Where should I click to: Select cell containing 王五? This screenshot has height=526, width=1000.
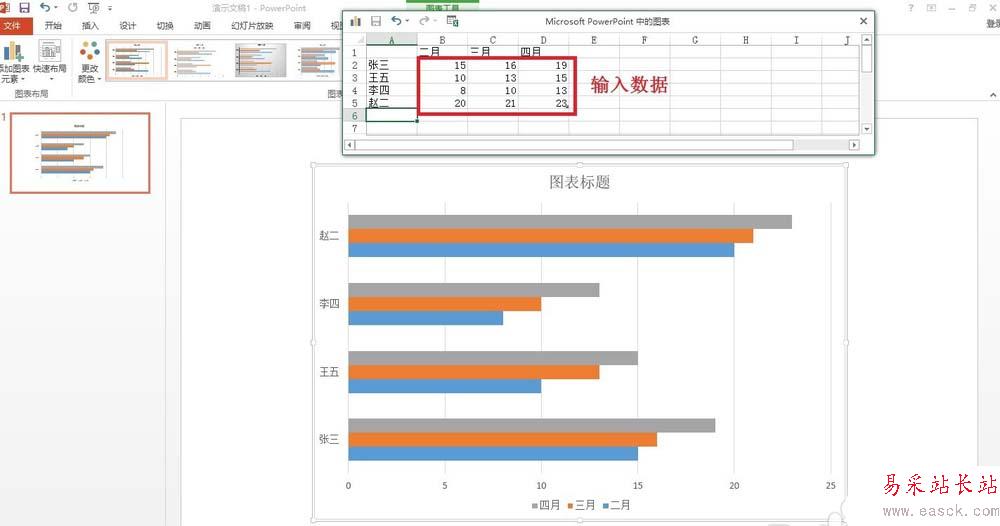pos(392,78)
